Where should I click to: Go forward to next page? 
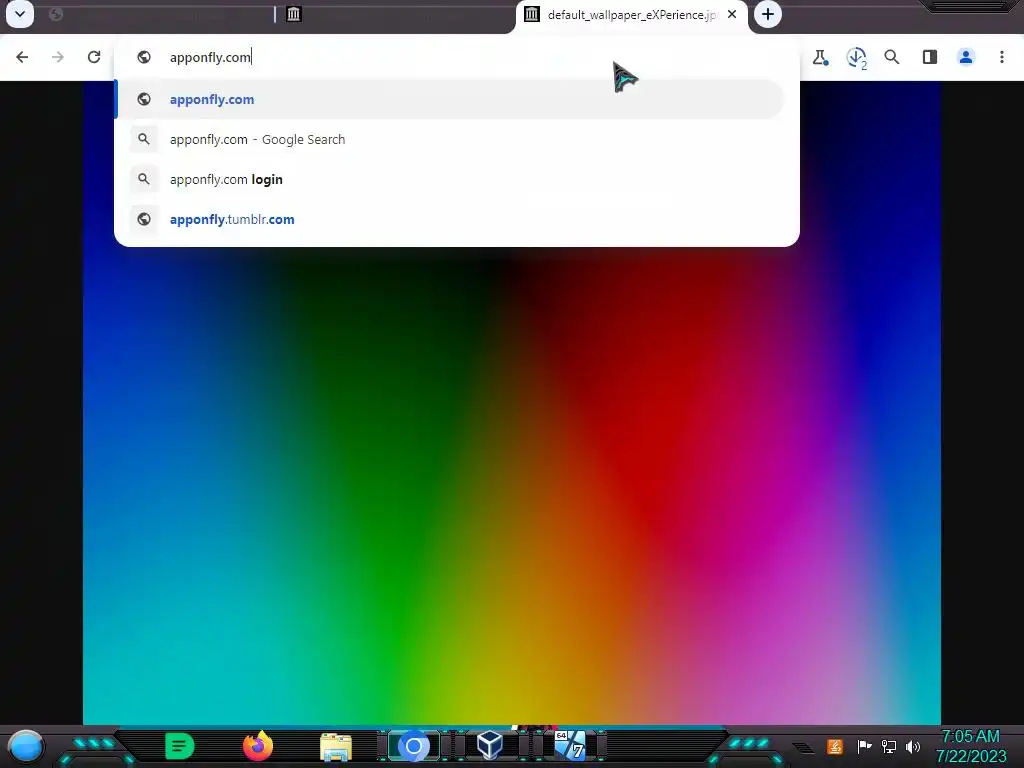coord(58,57)
